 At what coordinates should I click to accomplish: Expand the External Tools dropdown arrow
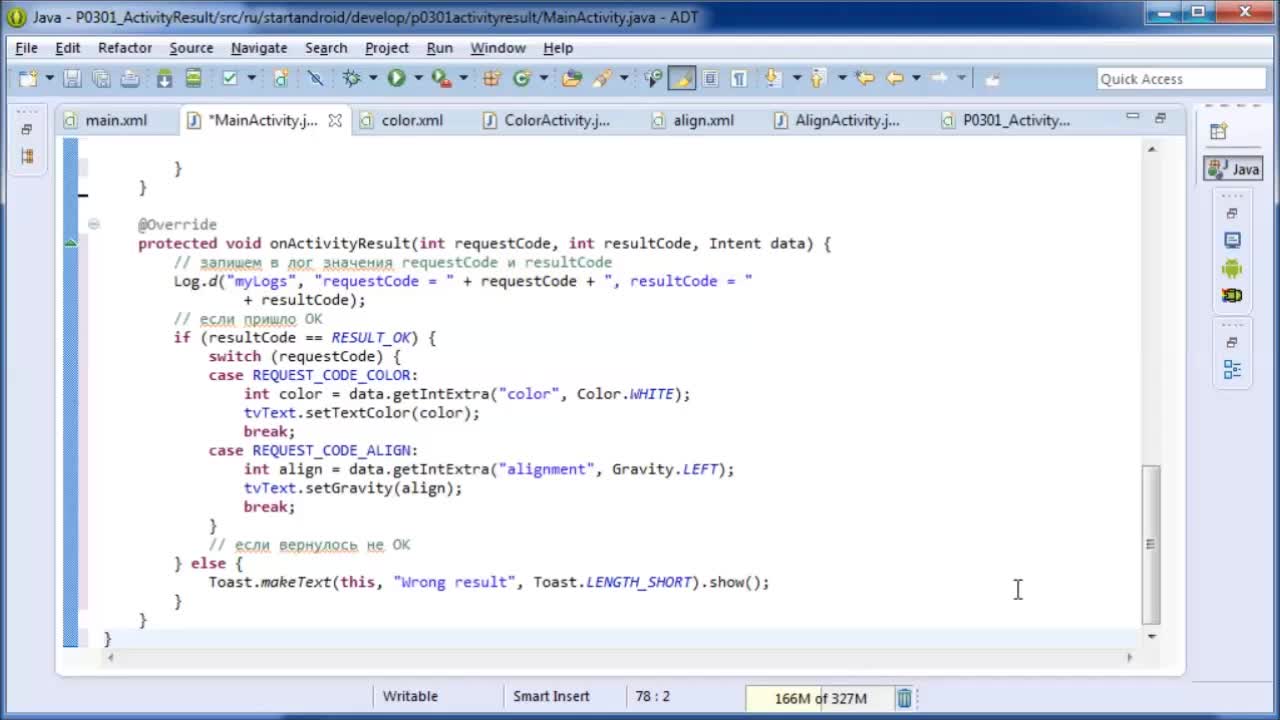(x=463, y=78)
